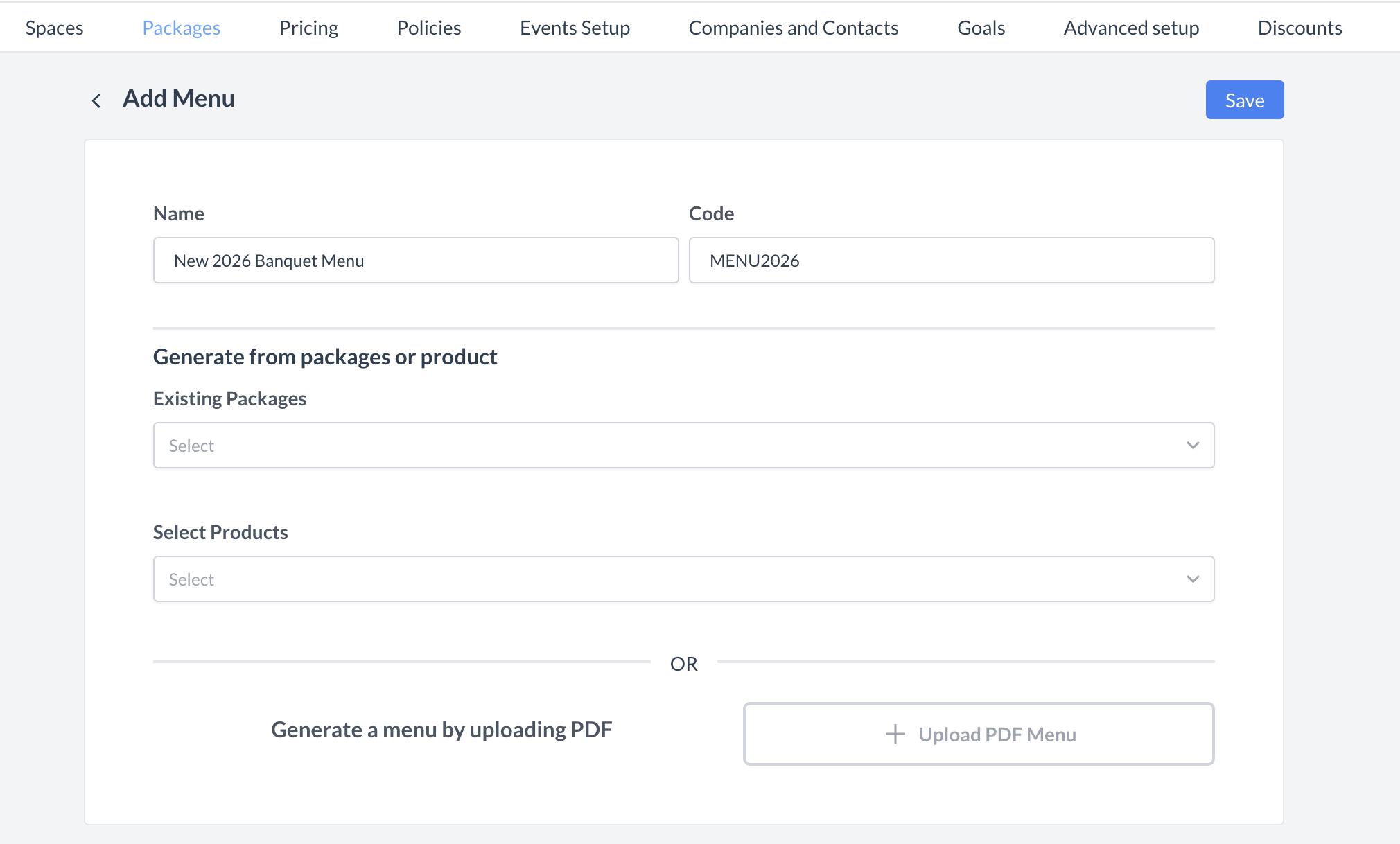Click the Name field containing New 2026 Banquet Menu
The image size is (1400, 844).
(415, 260)
